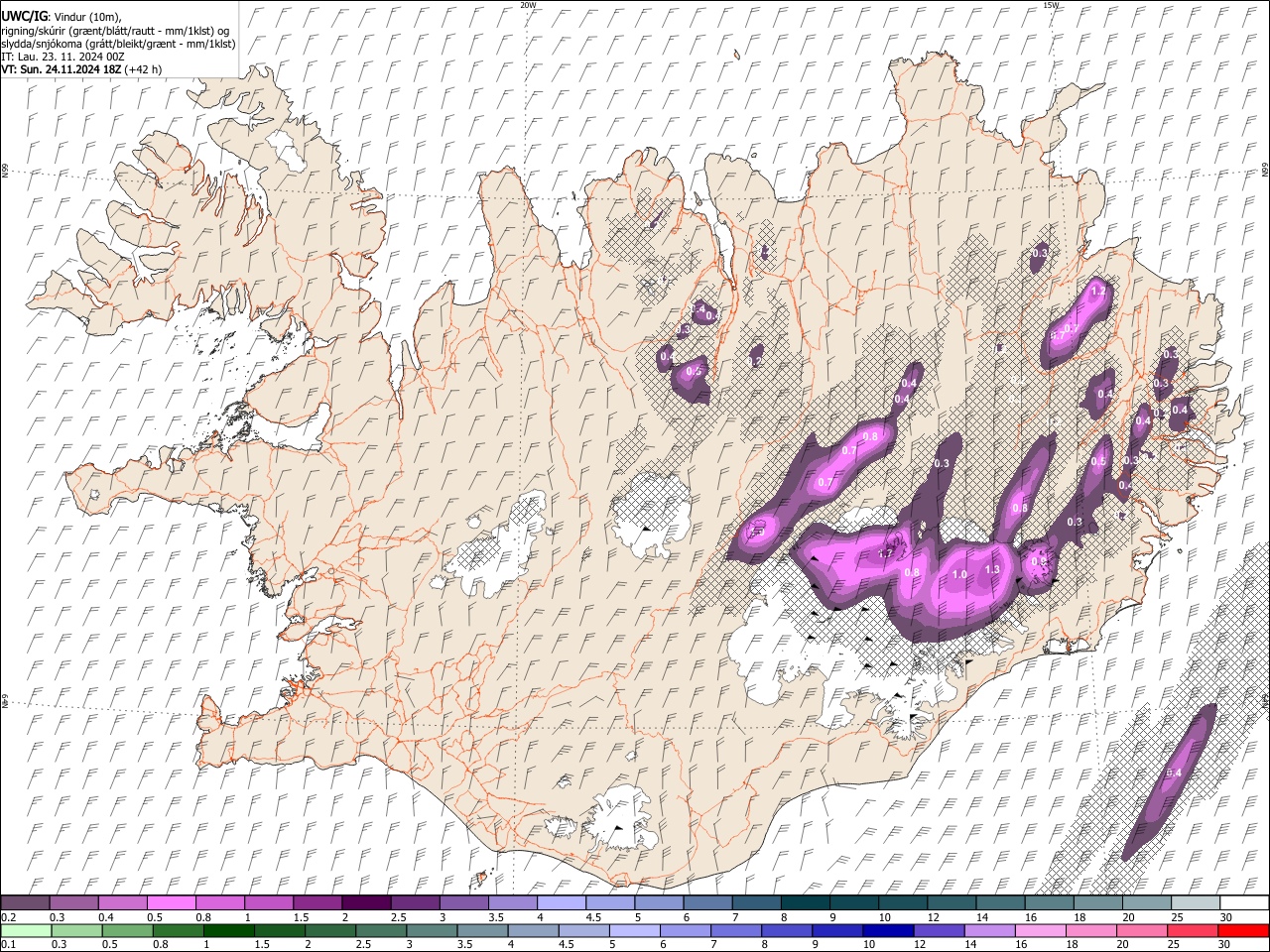Select the bright pink 0.5–0.8 snow legend swatch

point(172,902)
